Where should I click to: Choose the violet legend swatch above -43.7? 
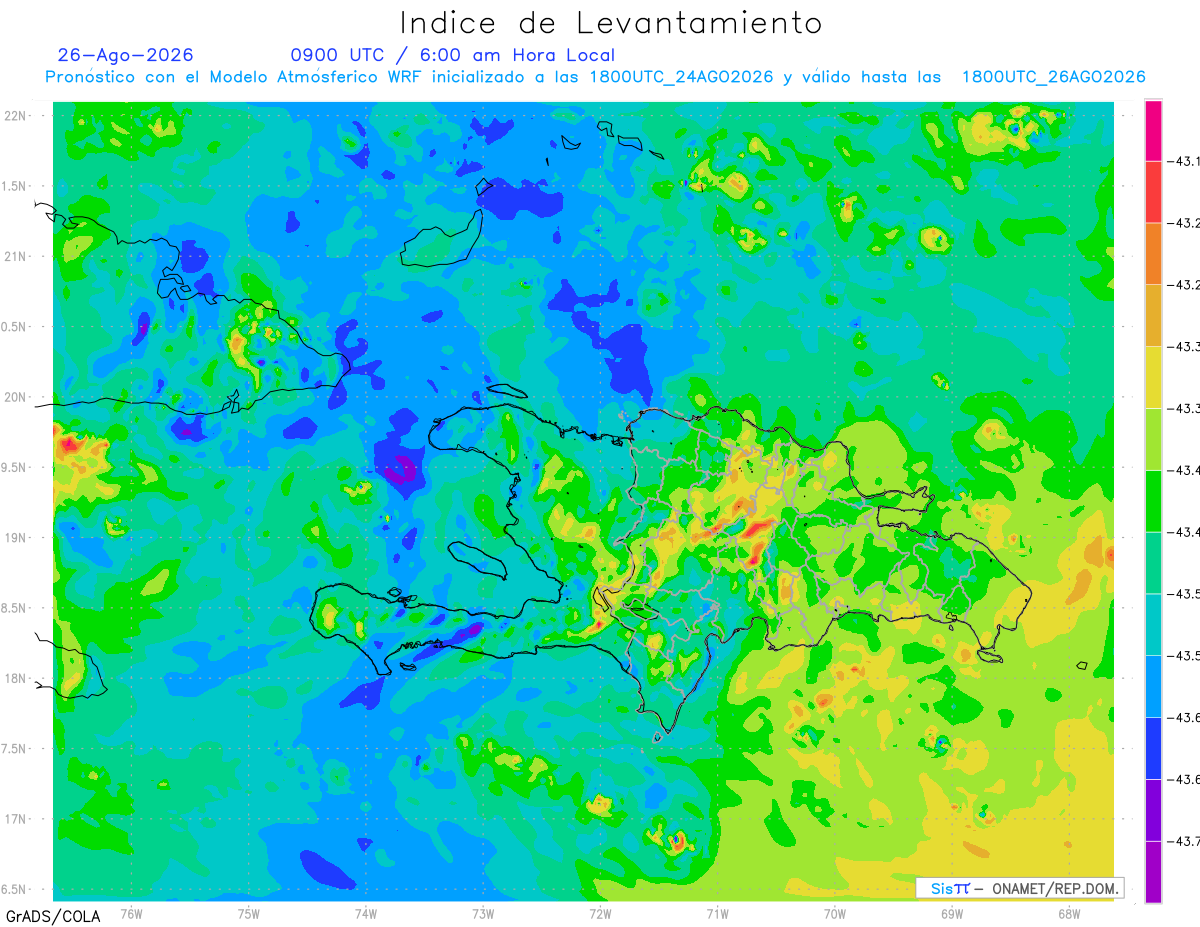[x=1153, y=811]
